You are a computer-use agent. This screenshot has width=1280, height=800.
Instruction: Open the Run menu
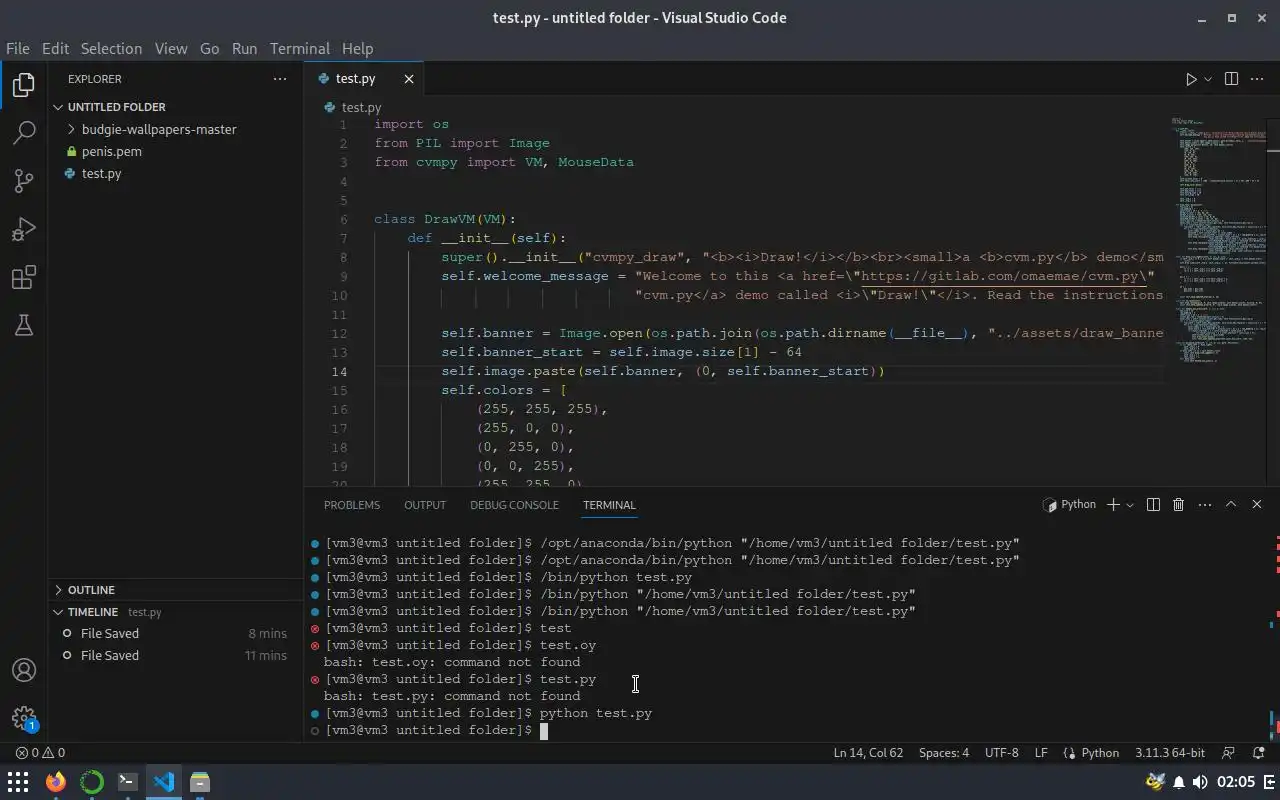pos(244,48)
